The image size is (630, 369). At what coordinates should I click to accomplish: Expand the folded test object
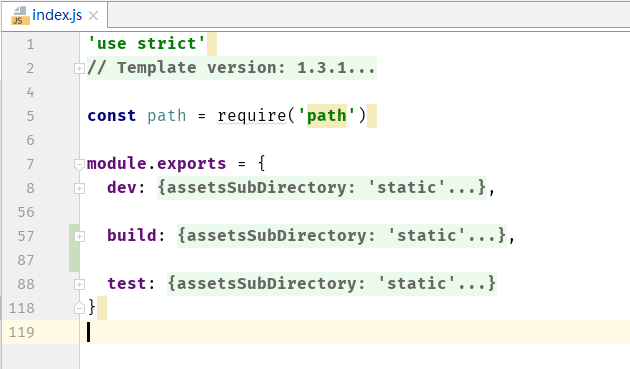pyautogui.click(x=79, y=284)
